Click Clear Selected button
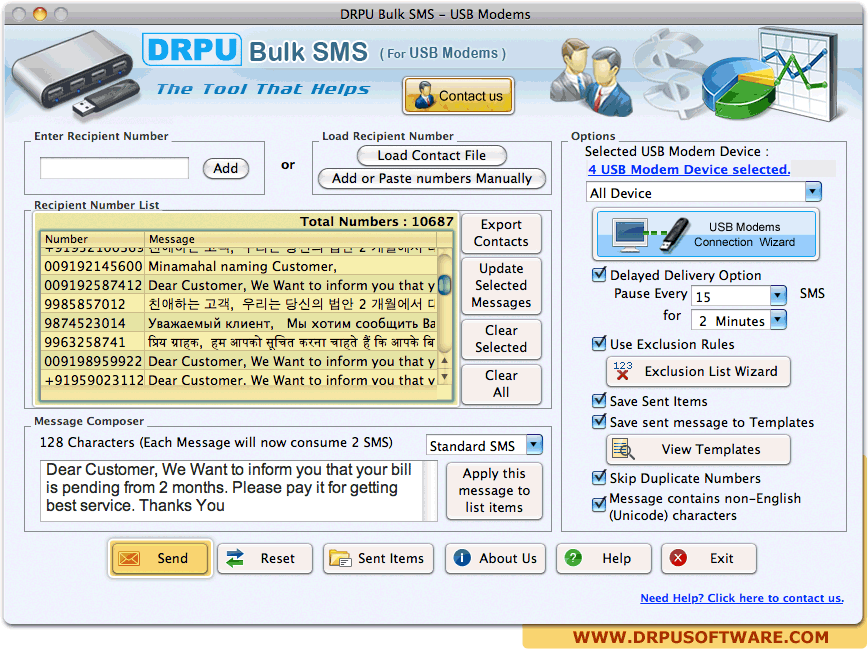Image resolution: width=868 pixels, height=649 pixels. pyautogui.click(x=502, y=339)
